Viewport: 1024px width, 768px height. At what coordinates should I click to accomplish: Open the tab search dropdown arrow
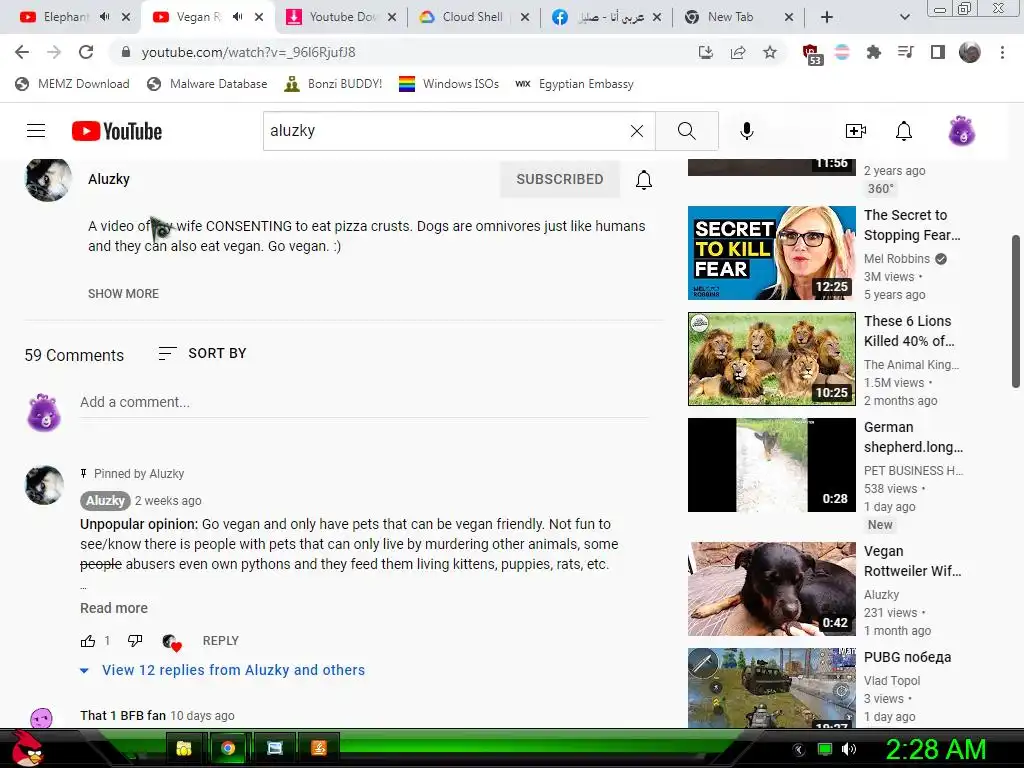(904, 17)
